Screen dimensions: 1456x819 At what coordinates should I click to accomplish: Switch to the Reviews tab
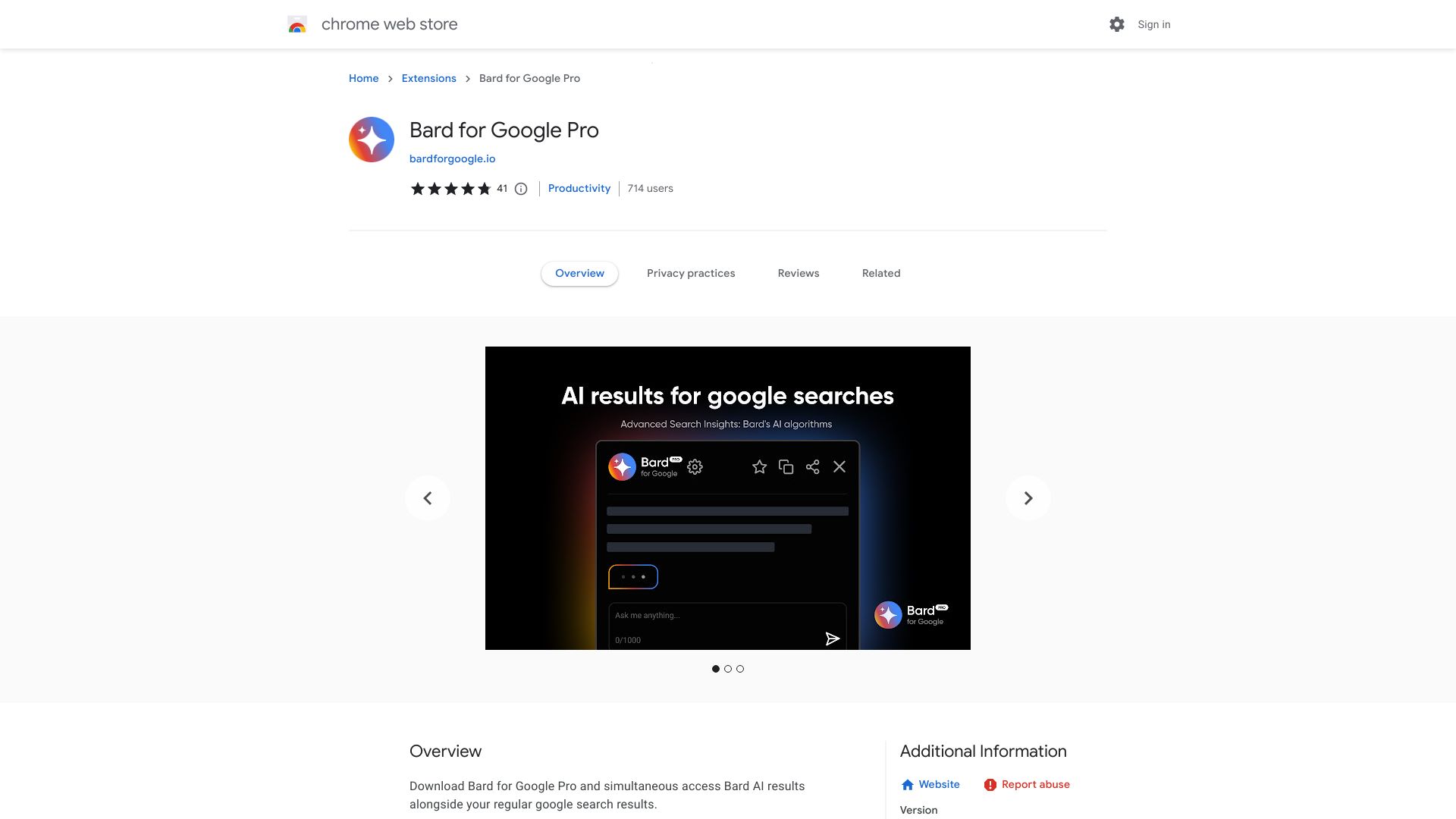(798, 273)
